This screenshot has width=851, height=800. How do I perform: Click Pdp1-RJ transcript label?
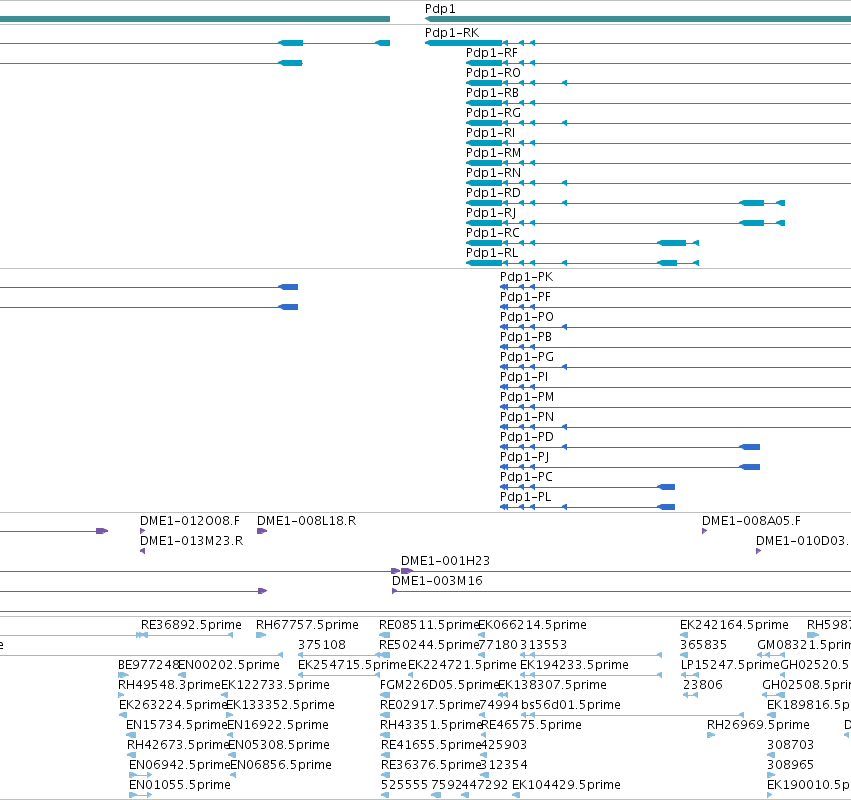click(x=491, y=212)
